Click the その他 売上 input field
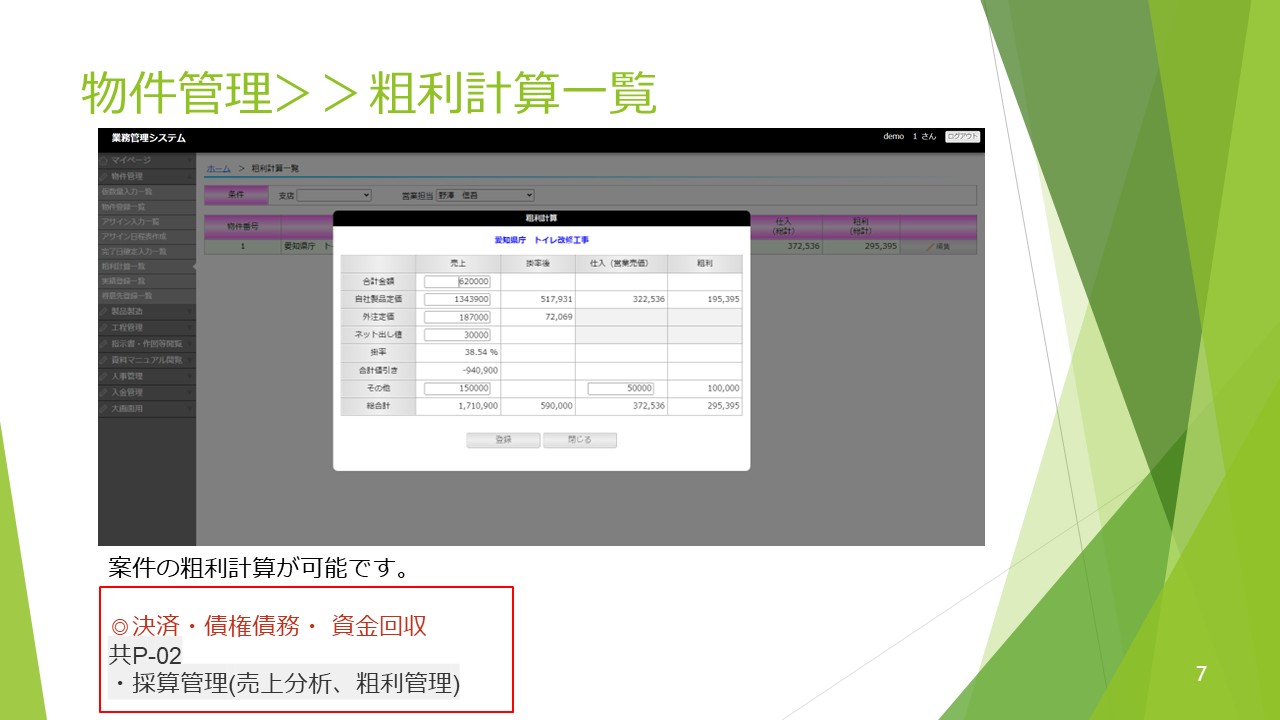The height and width of the screenshot is (720, 1280). pos(457,388)
